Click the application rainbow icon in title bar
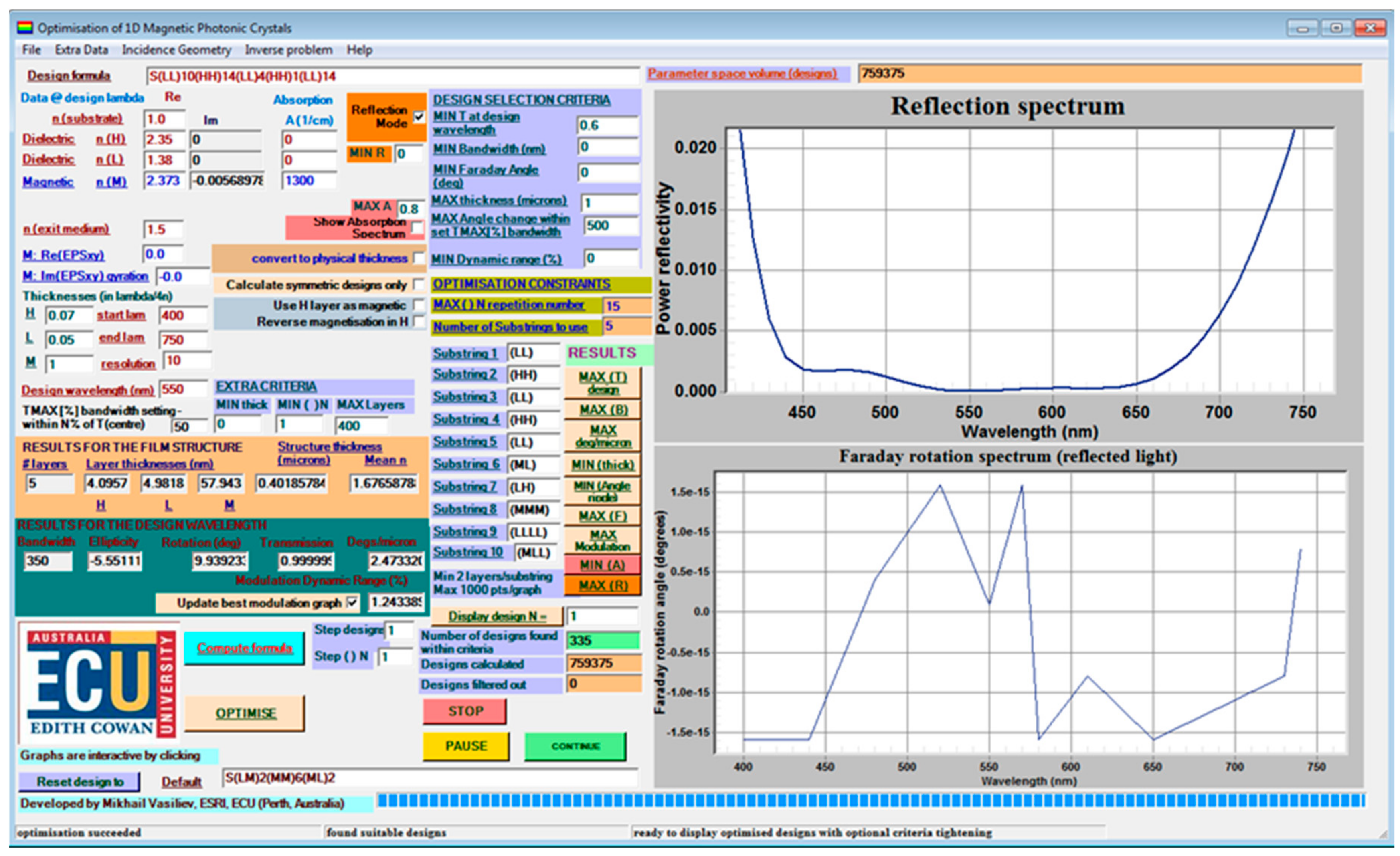The height and width of the screenshot is (856, 1400). (x=24, y=27)
